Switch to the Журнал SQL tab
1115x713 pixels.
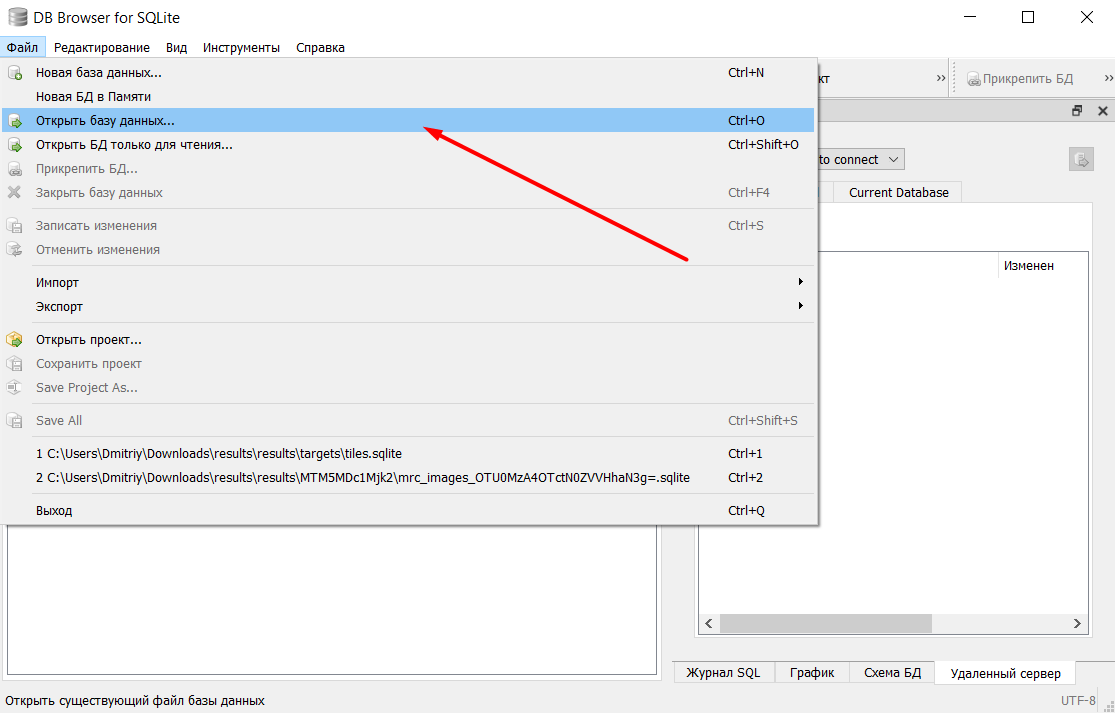coord(722,672)
